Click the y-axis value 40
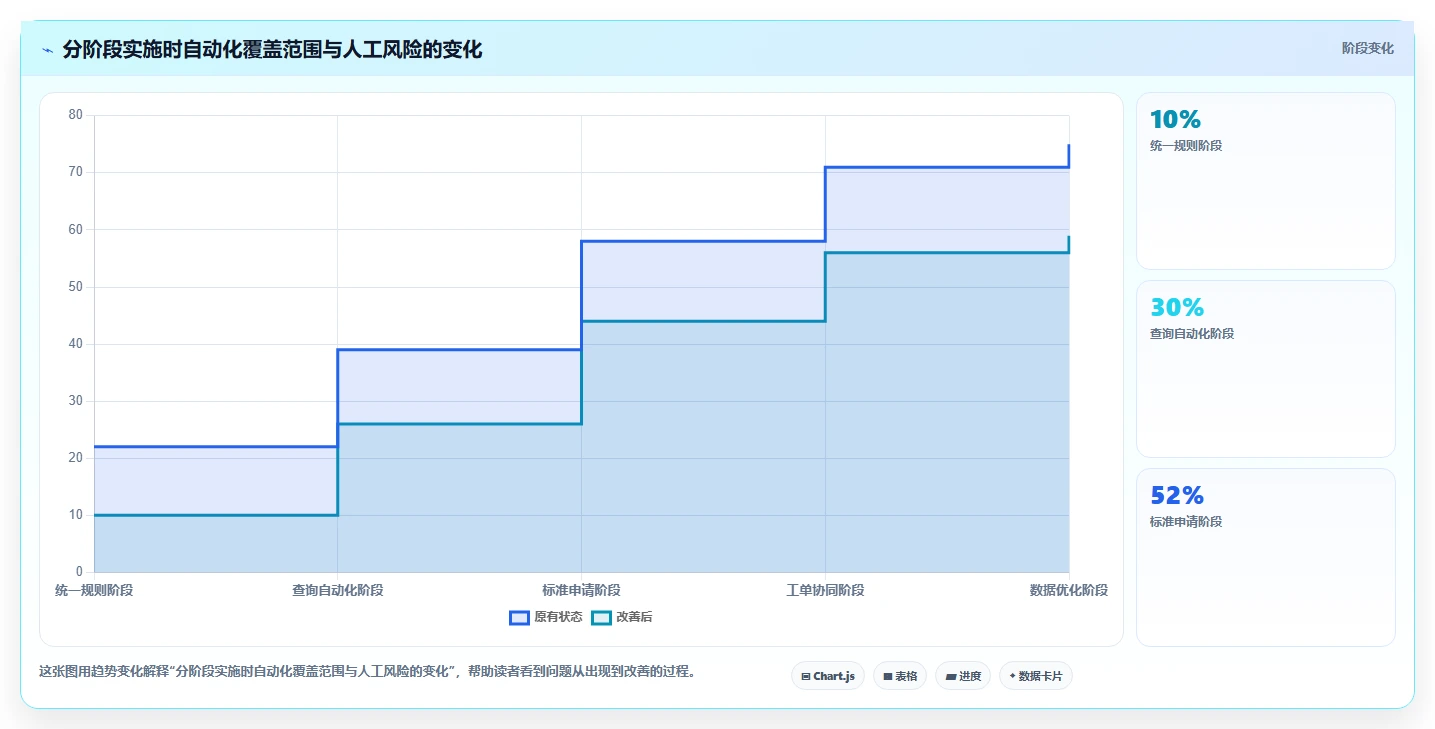 (75, 344)
